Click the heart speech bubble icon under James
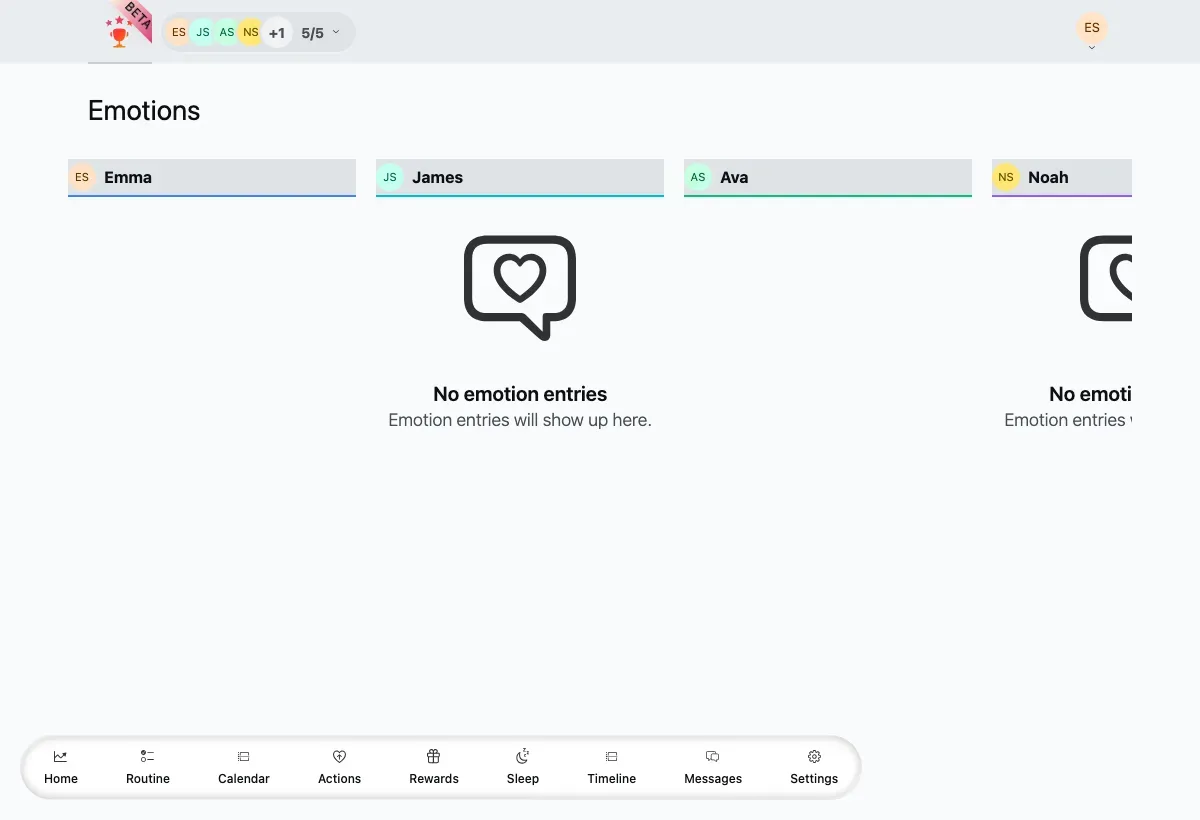The width and height of the screenshot is (1200, 820). 520,287
